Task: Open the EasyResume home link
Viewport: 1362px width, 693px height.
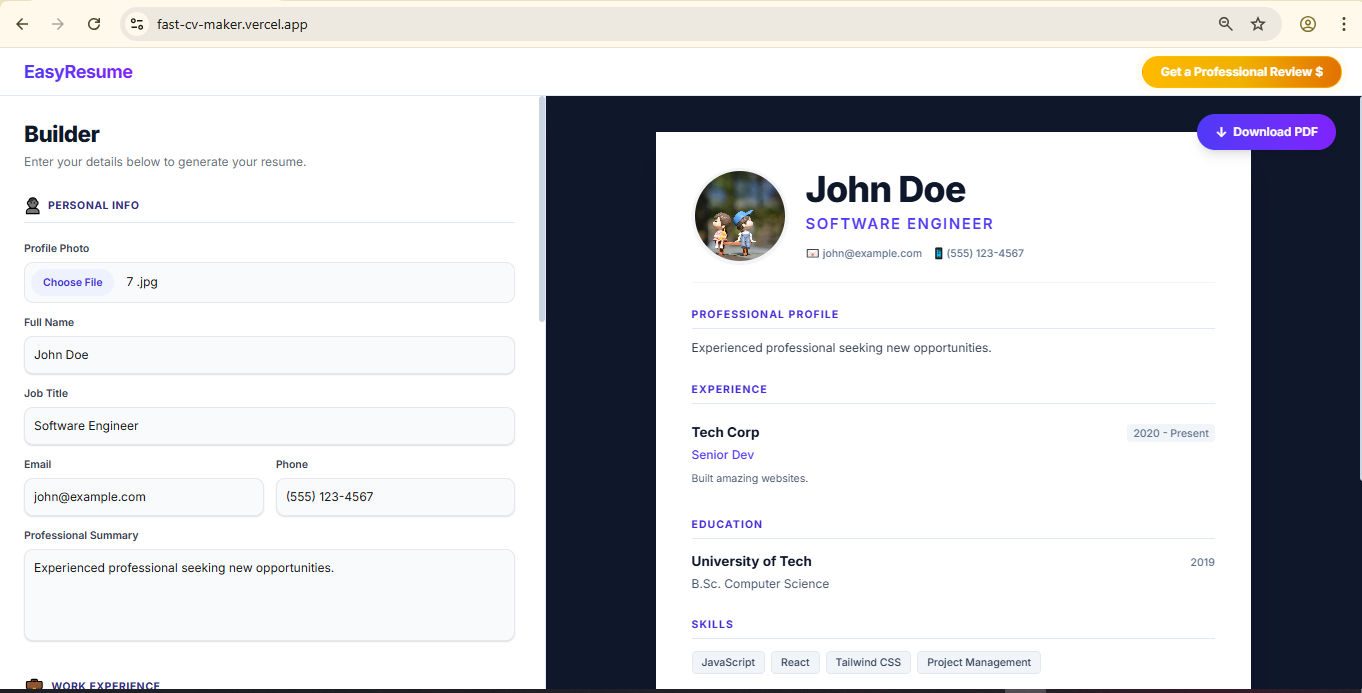Action: click(x=78, y=71)
